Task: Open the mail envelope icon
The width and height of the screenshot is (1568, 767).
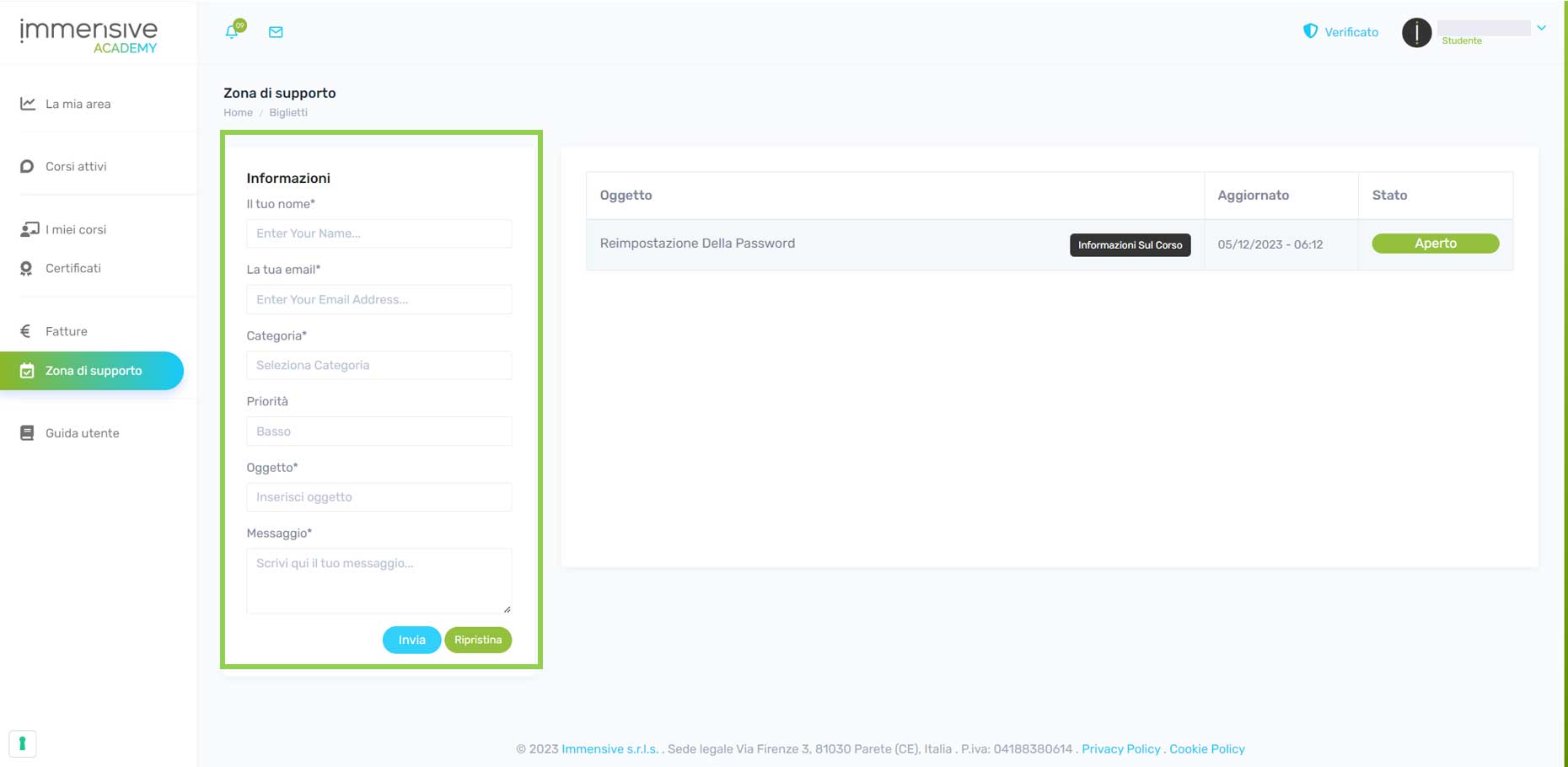Action: coord(276,32)
